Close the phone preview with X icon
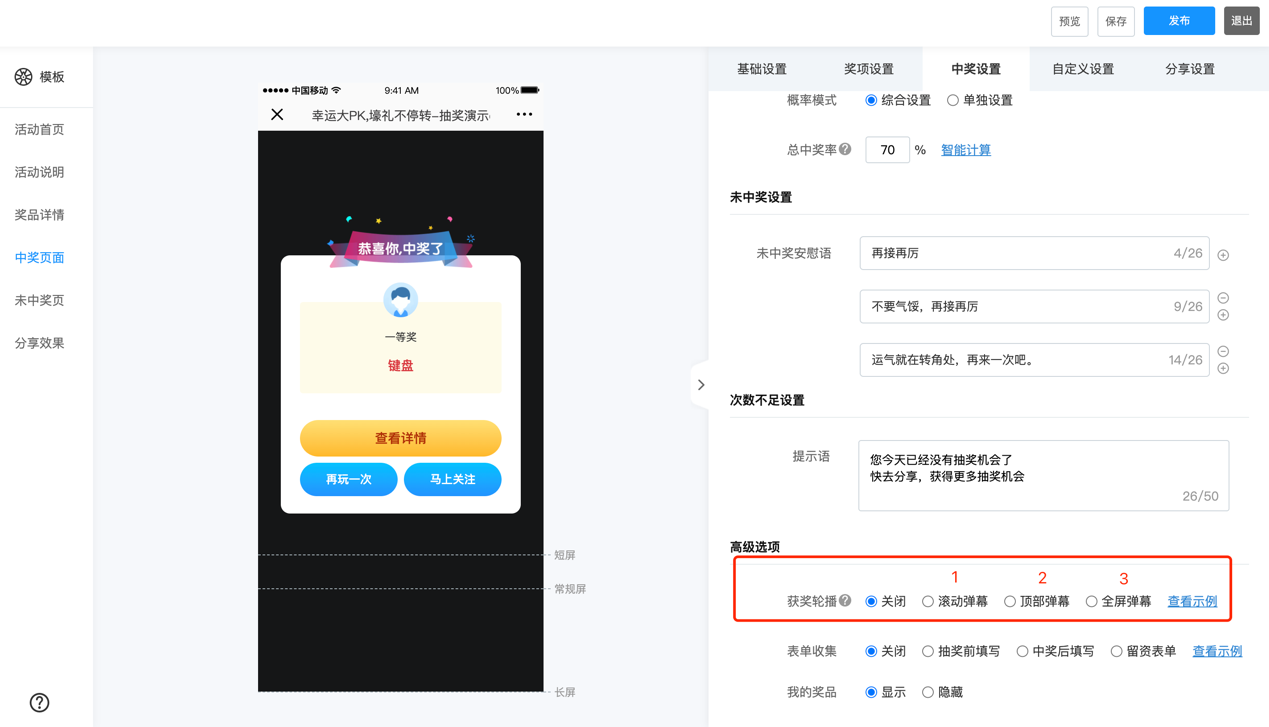The image size is (1269, 727). point(277,115)
